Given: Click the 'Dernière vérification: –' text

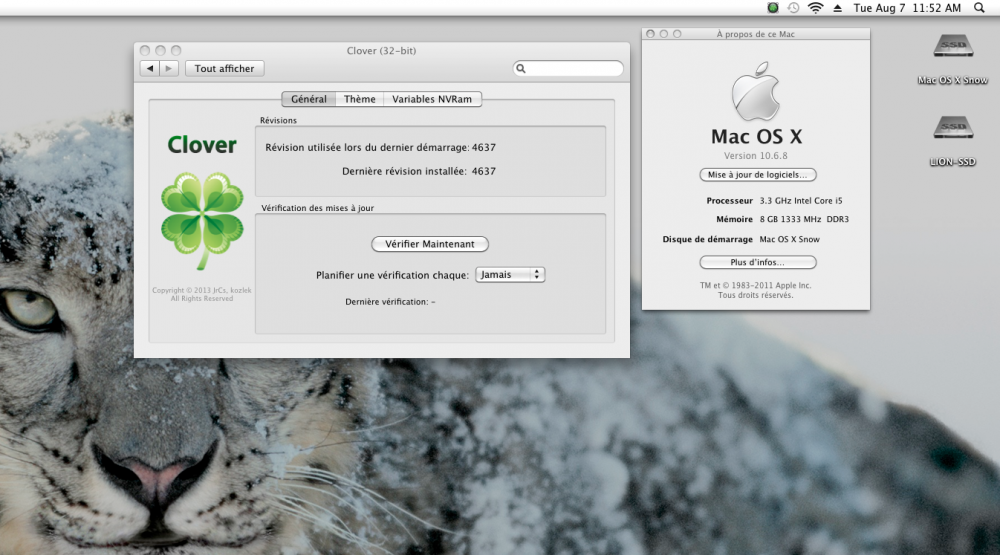Looking at the screenshot, I should (390, 302).
